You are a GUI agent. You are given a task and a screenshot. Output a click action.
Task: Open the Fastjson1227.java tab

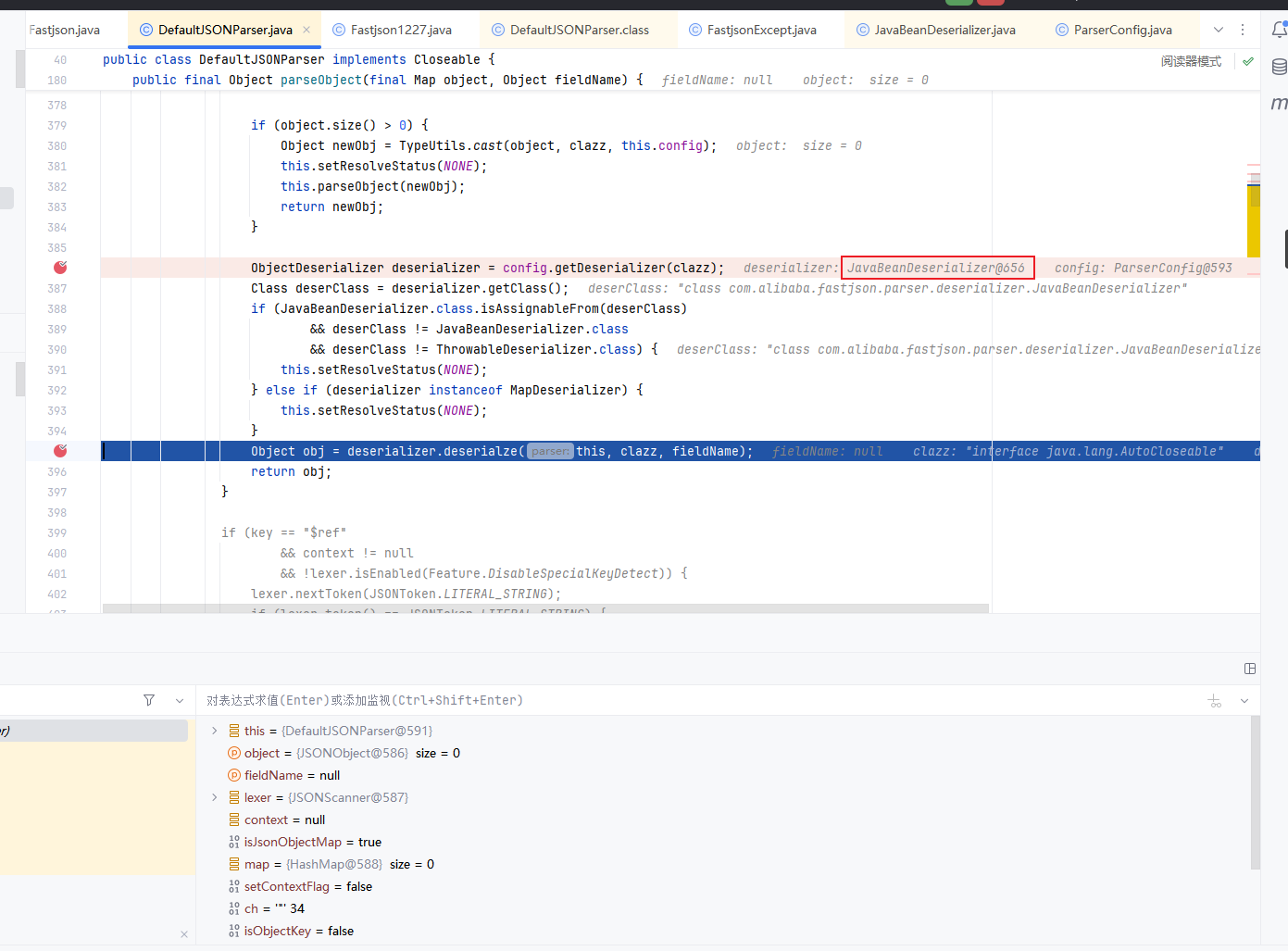coord(400,30)
